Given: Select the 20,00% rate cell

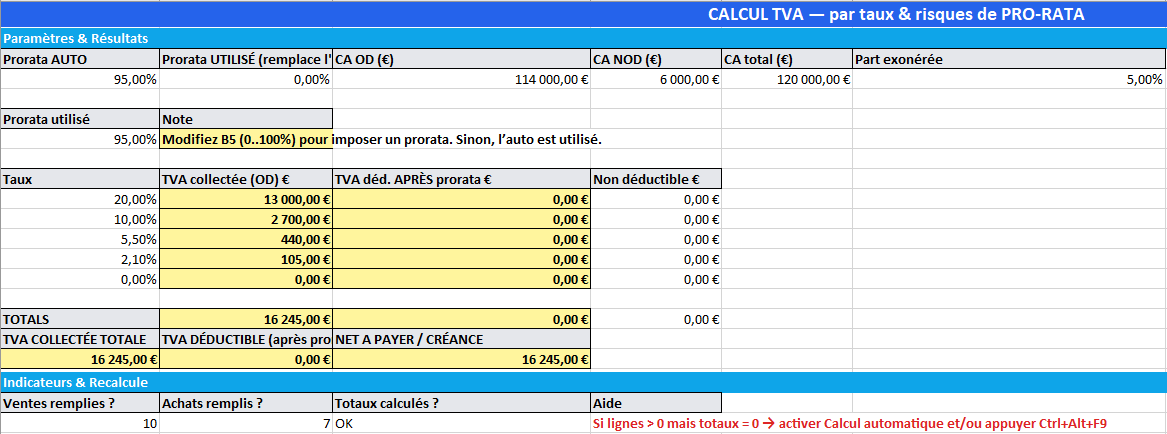Looking at the screenshot, I should click(x=80, y=199).
